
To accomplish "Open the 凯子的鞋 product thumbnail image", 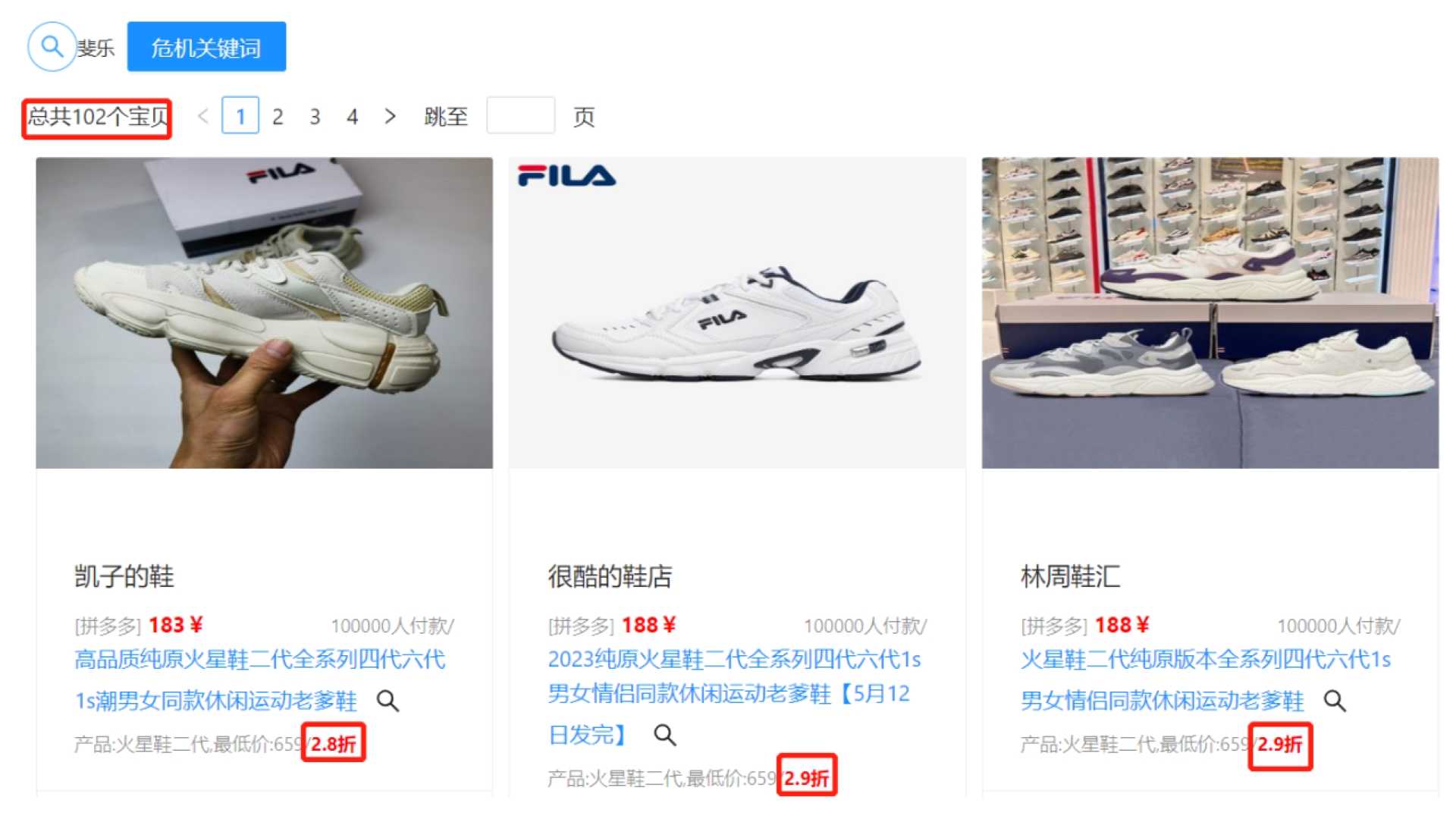I will coord(265,312).
